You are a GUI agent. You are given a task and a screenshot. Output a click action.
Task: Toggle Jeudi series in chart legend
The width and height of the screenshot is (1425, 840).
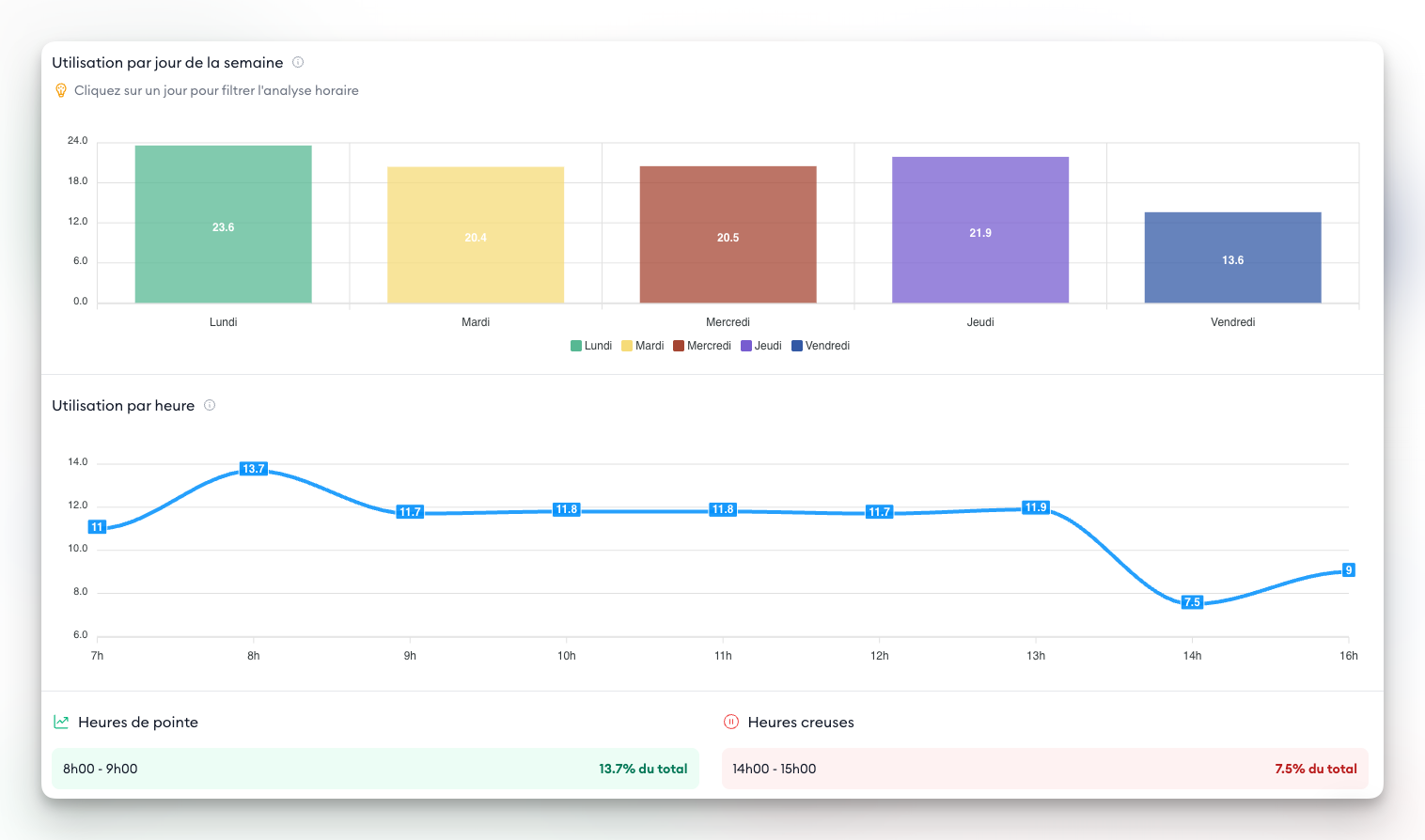tap(761, 346)
